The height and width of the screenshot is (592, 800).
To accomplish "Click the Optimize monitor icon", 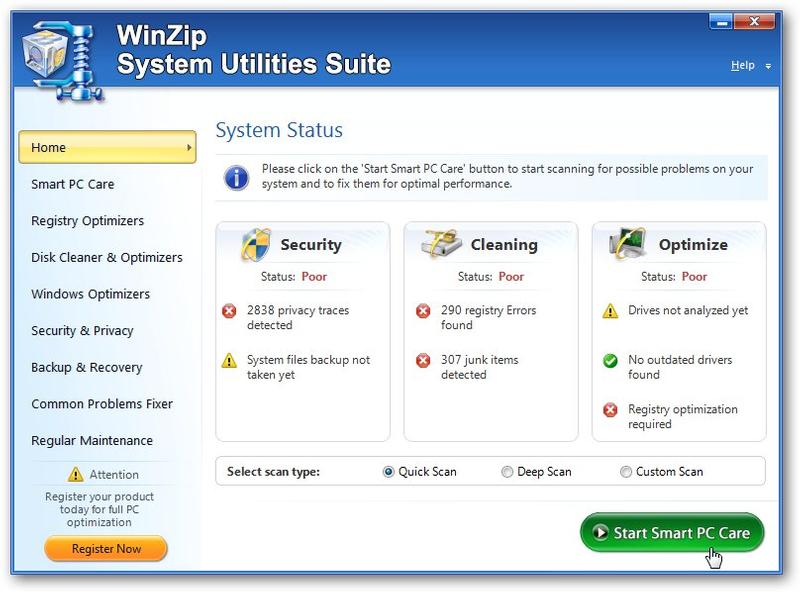I will [x=627, y=243].
